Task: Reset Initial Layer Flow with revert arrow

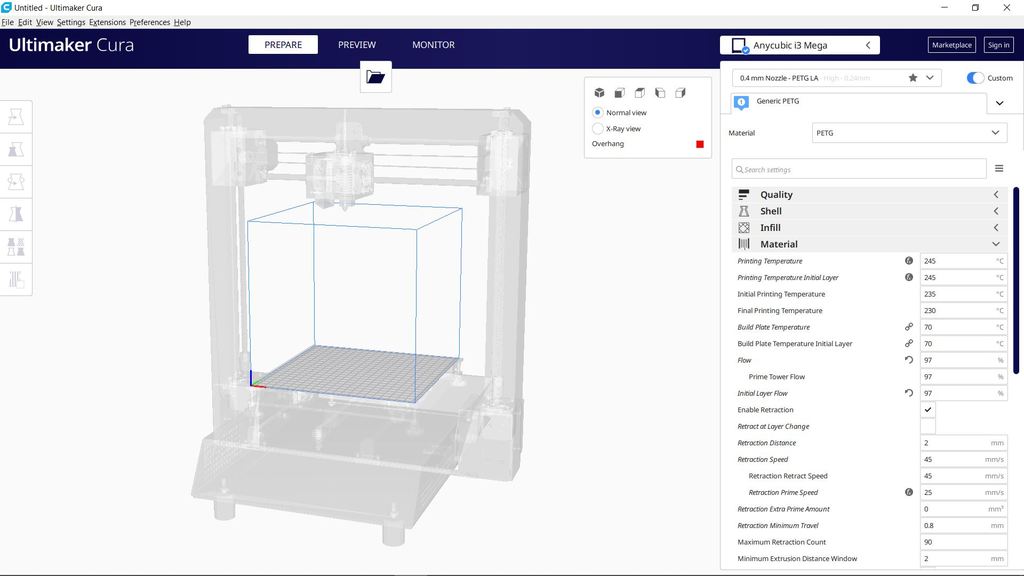Action: click(909, 392)
